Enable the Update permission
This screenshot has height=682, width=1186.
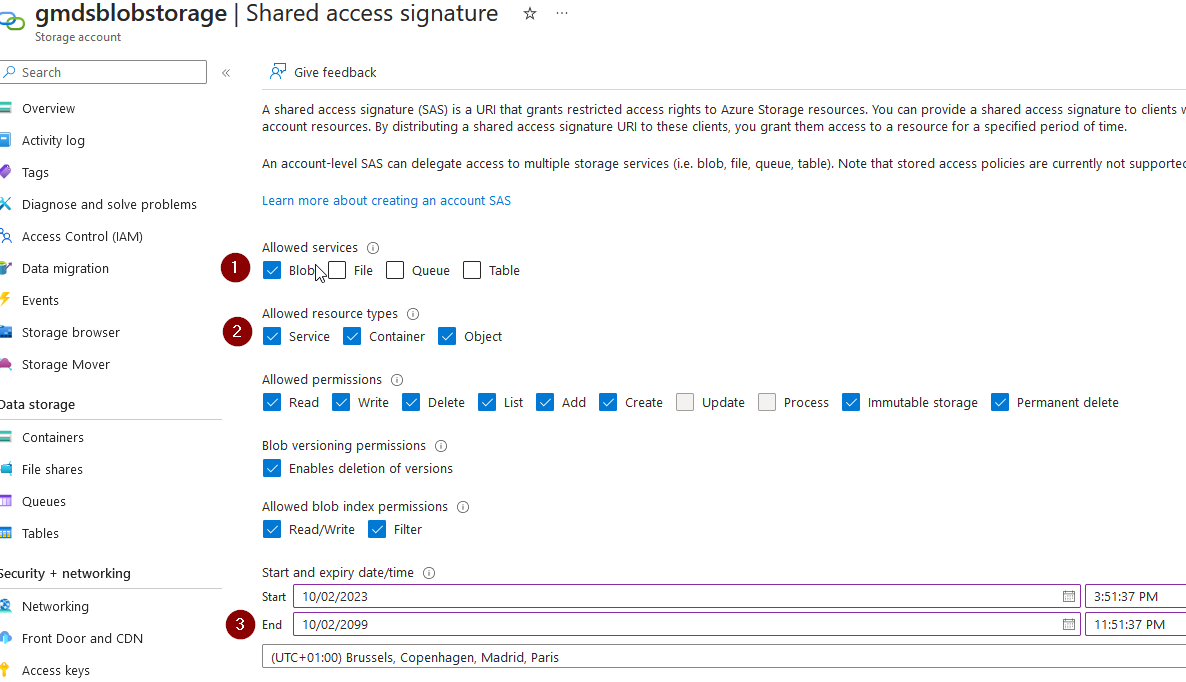tap(685, 402)
